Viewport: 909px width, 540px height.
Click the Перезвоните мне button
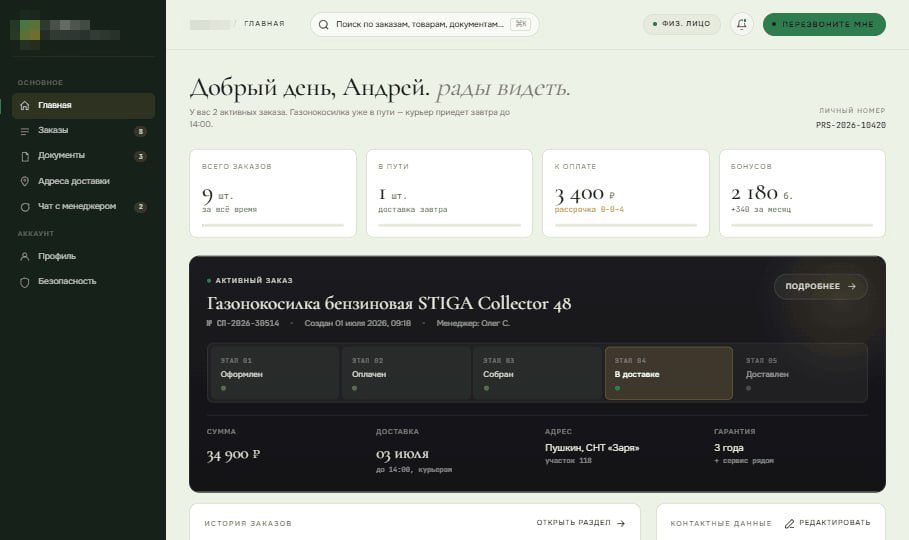(824, 24)
